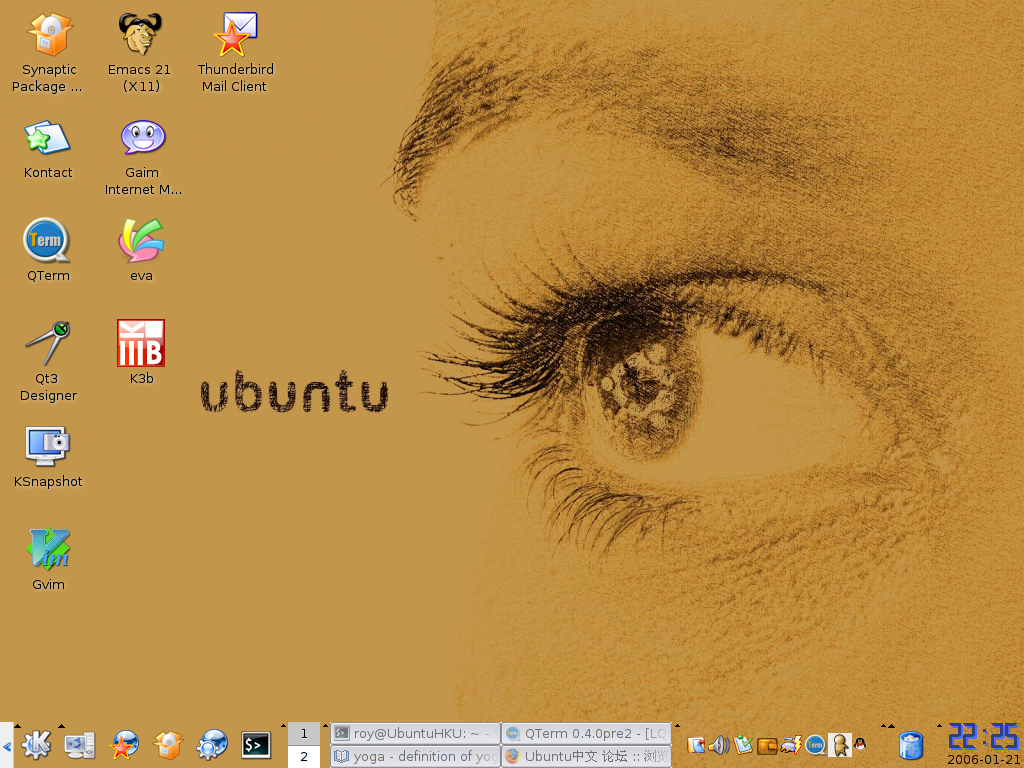Click the globe-with-gear launcher in panel

point(212,745)
